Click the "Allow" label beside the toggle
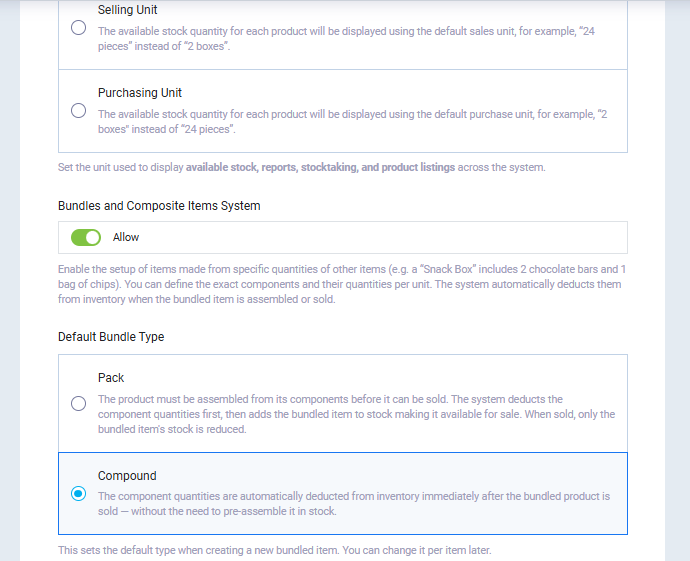Viewport: 690px width, 561px height. pos(126,238)
